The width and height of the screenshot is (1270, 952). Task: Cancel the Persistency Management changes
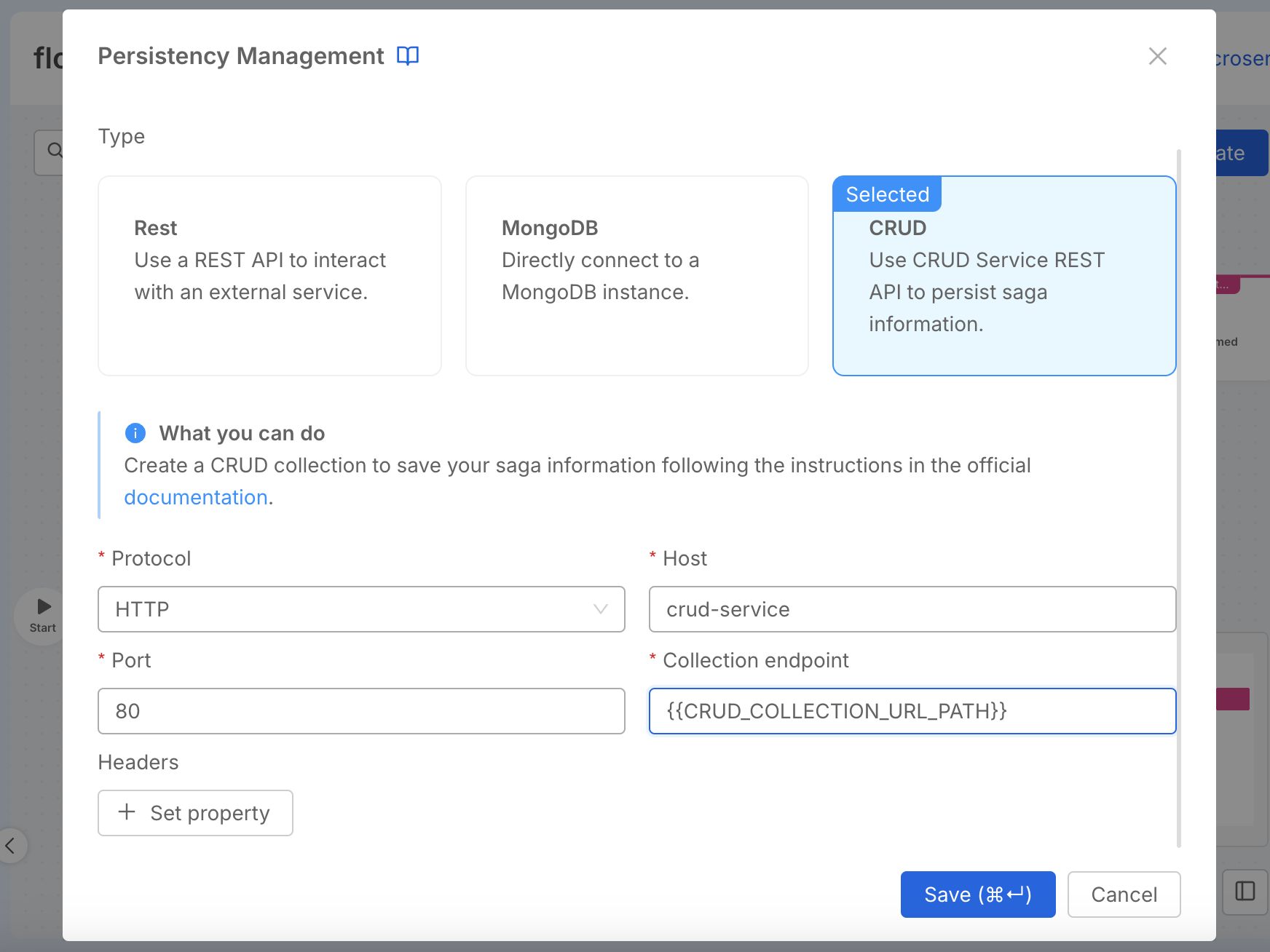[1124, 894]
